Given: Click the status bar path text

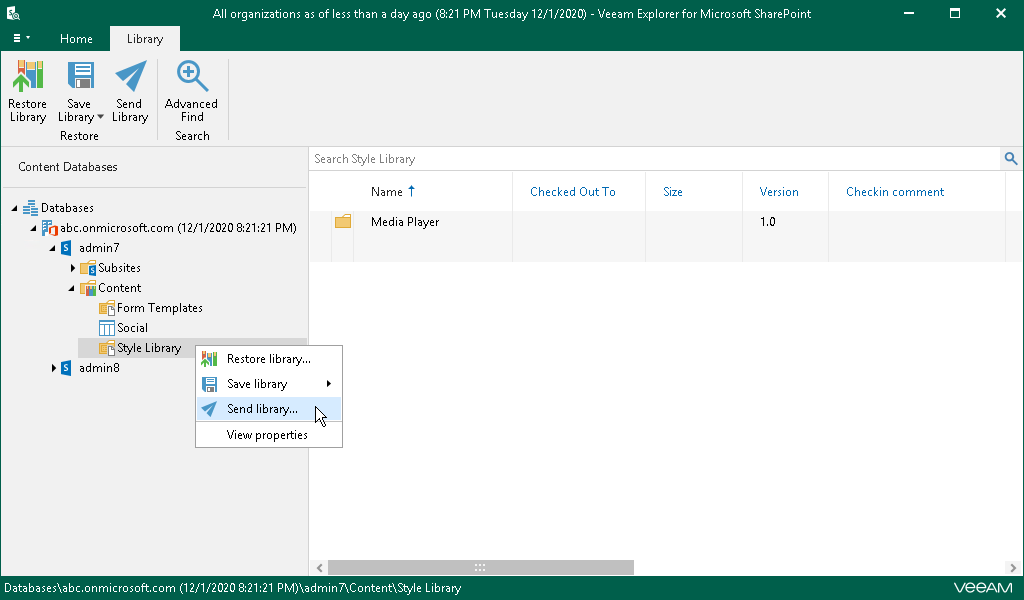Looking at the screenshot, I should (232, 588).
